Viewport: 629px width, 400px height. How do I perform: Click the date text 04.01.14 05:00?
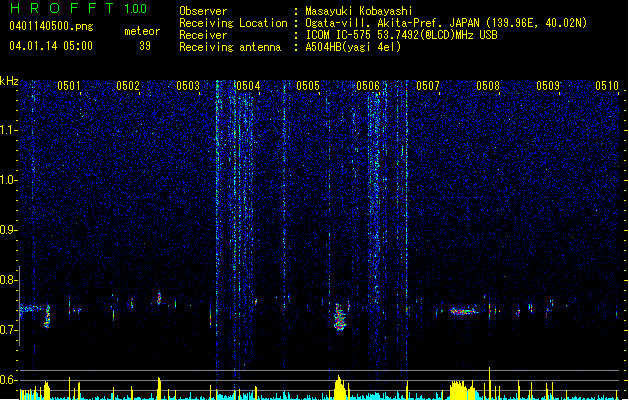51,46
